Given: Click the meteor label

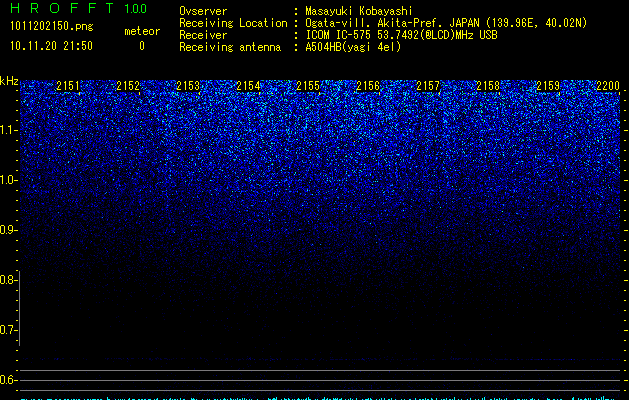Looking at the screenshot, I should 142,31.
